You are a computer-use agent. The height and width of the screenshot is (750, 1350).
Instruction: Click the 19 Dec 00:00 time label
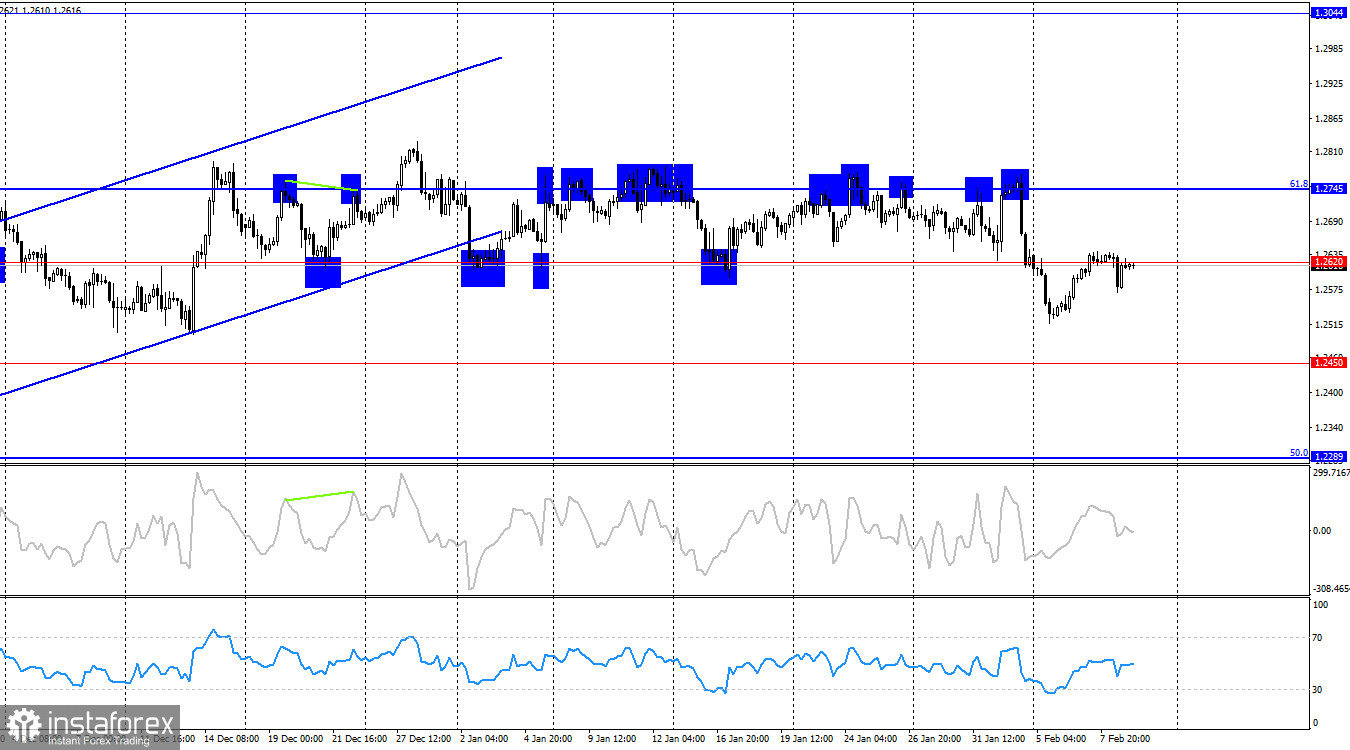298,738
